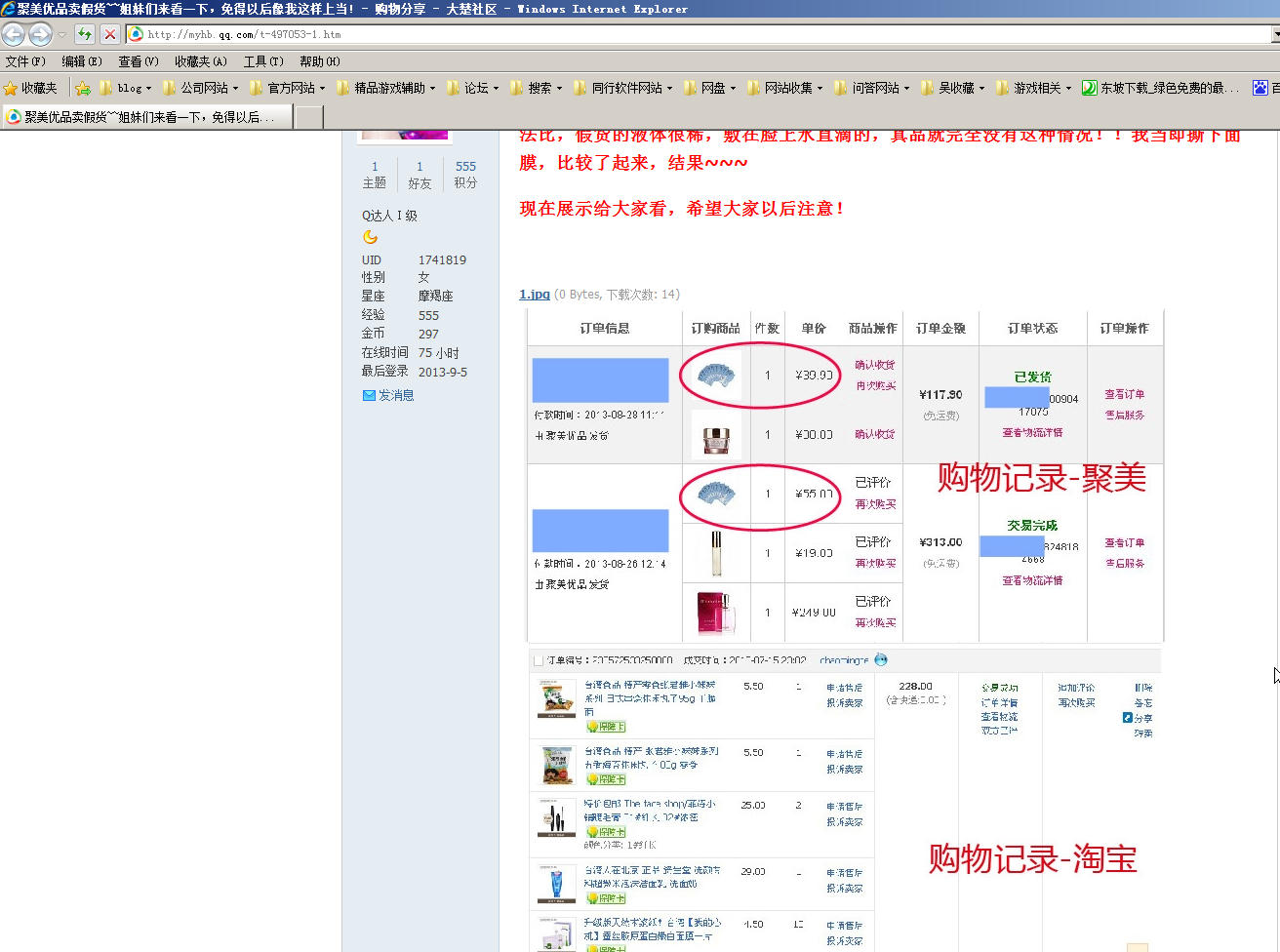This screenshot has height=952, width=1280.
Task: Click the add to favorites bar icon
Action: (83, 88)
